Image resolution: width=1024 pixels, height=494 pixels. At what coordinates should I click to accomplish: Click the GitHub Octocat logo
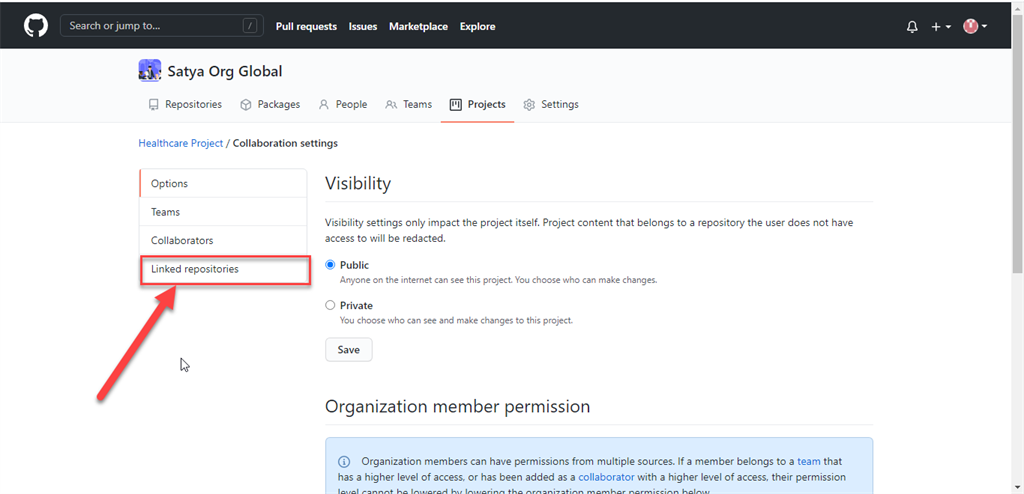(x=36, y=26)
